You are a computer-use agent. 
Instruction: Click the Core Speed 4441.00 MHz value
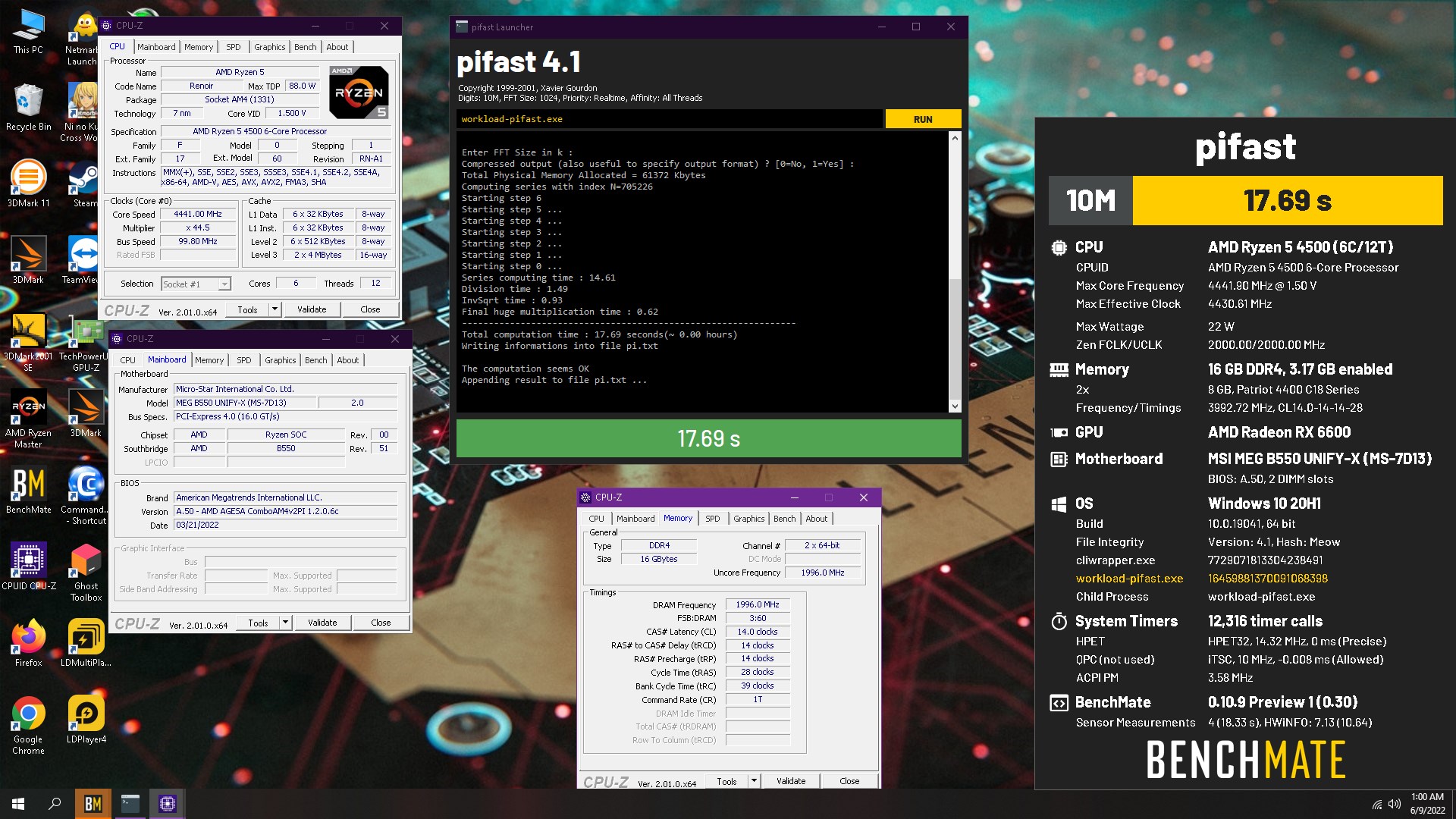pyautogui.click(x=198, y=215)
